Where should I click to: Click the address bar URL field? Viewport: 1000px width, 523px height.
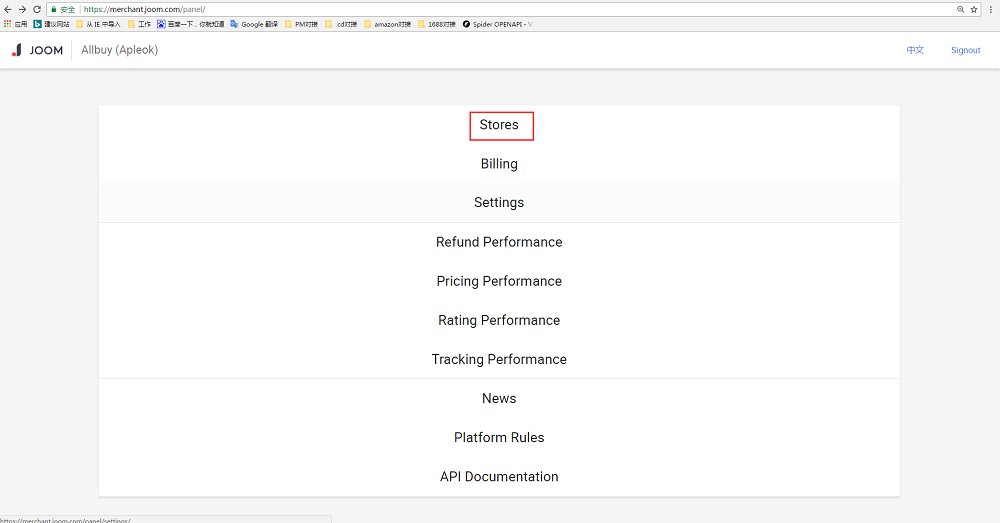tap(500, 9)
